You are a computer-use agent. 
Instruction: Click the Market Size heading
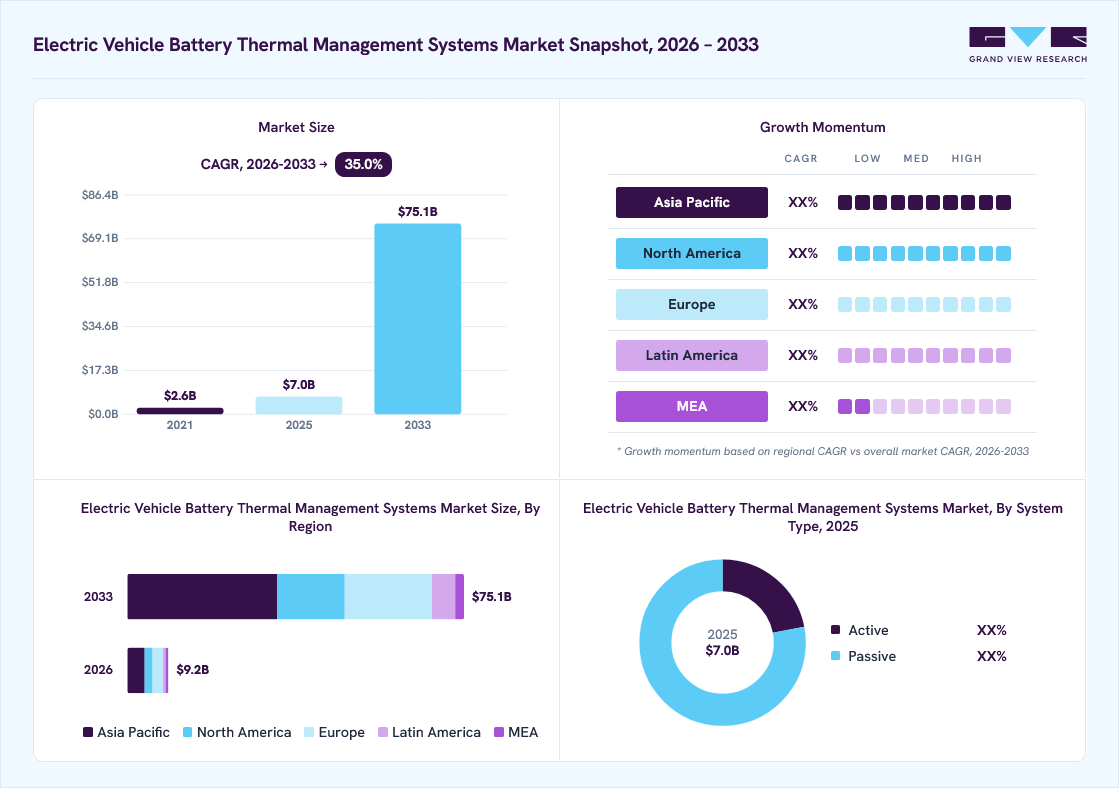(x=296, y=127)
